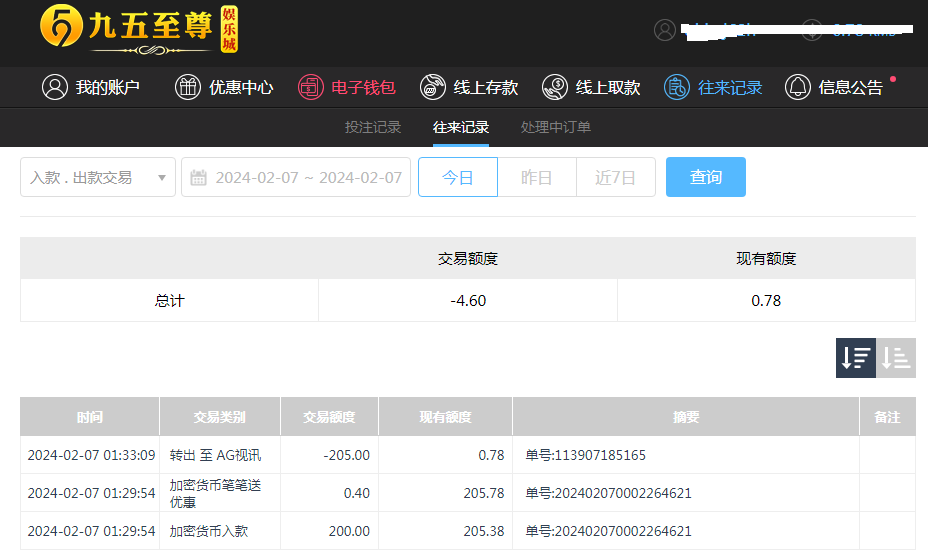Image resolution: width=928 pixels, height=557 pixels.
Task: Open 我的账户 menu
Action: click(x=108, y=87)
